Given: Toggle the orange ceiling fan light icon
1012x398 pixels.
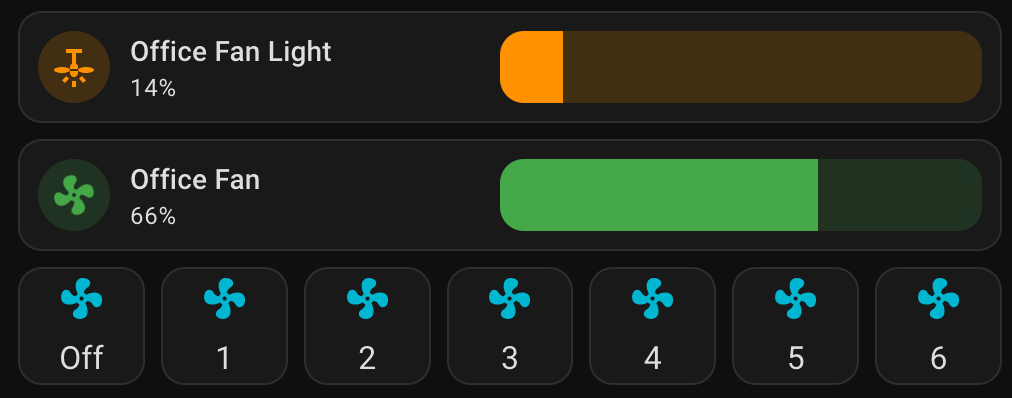Looking at the screenshot, I should 74,67.
